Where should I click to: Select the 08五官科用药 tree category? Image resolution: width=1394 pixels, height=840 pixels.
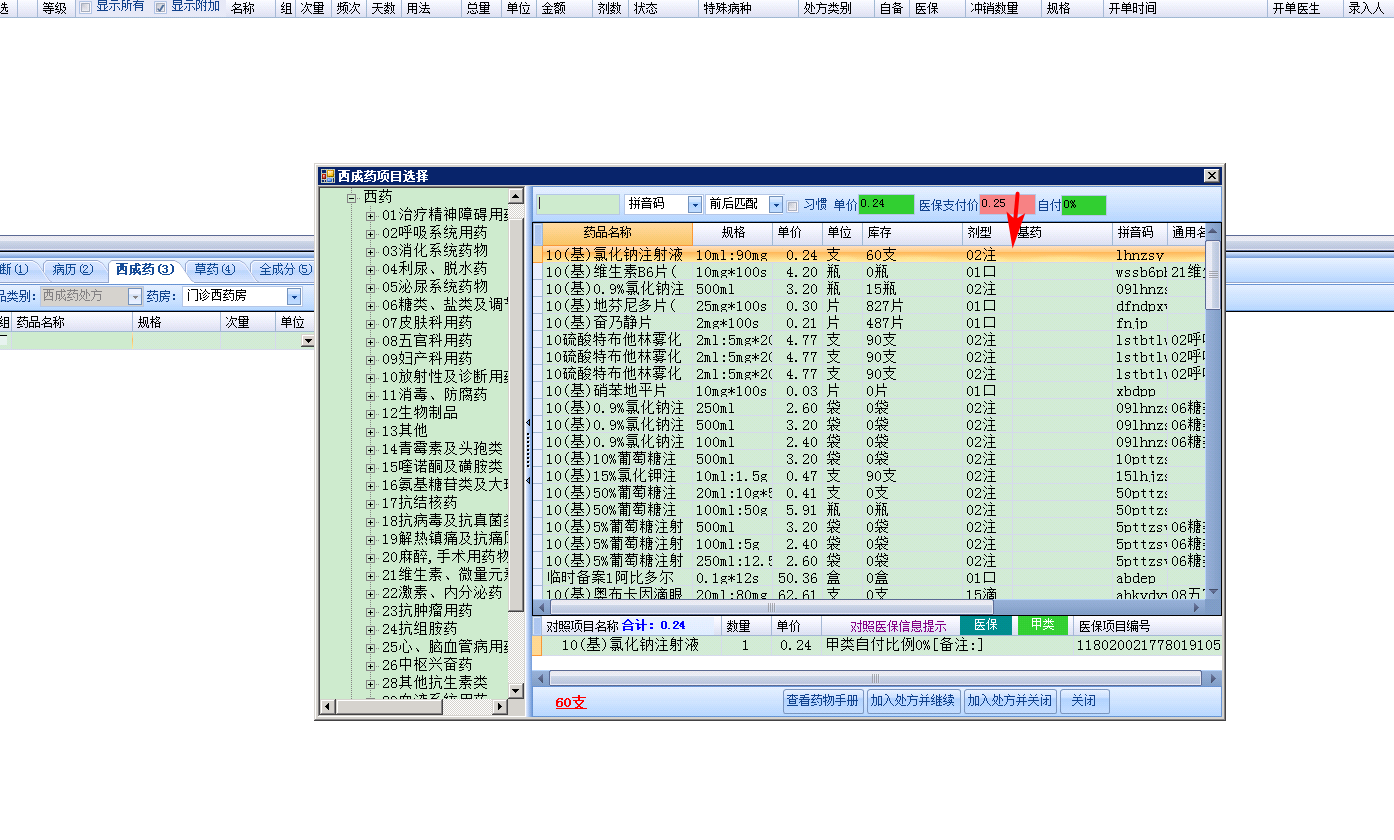(427, 341)
